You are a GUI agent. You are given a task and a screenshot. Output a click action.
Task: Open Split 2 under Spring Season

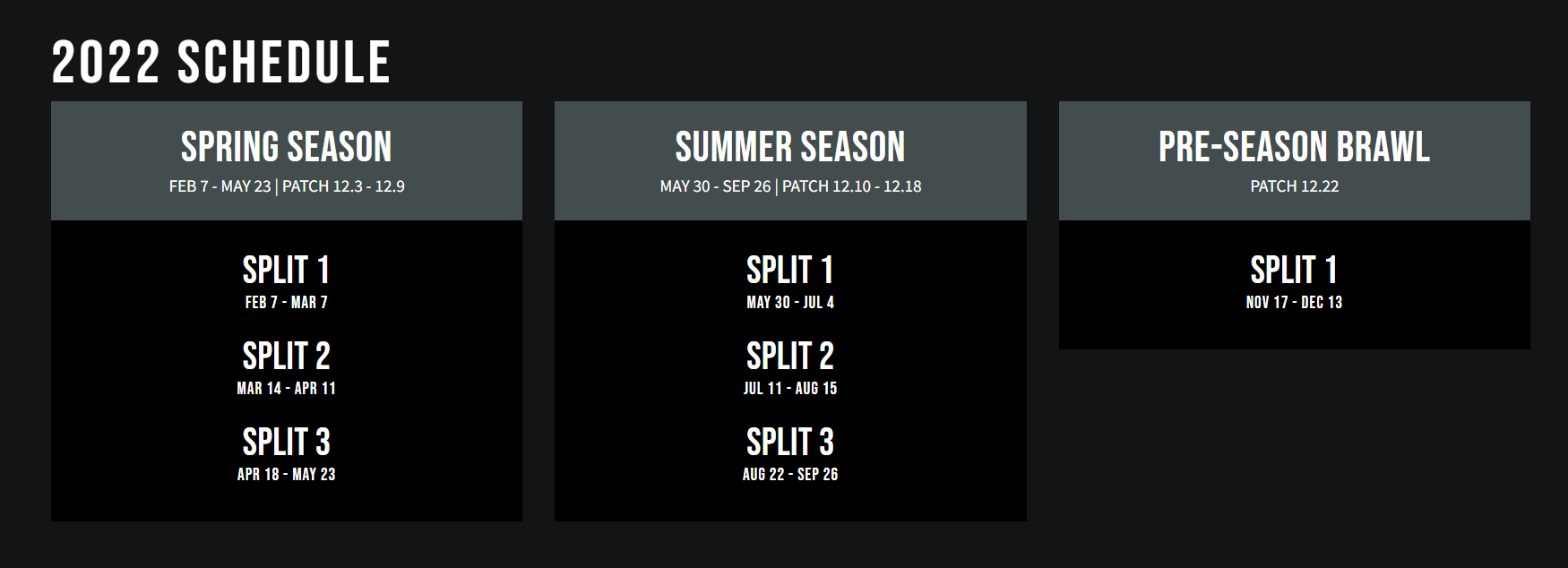pos(287,356)
